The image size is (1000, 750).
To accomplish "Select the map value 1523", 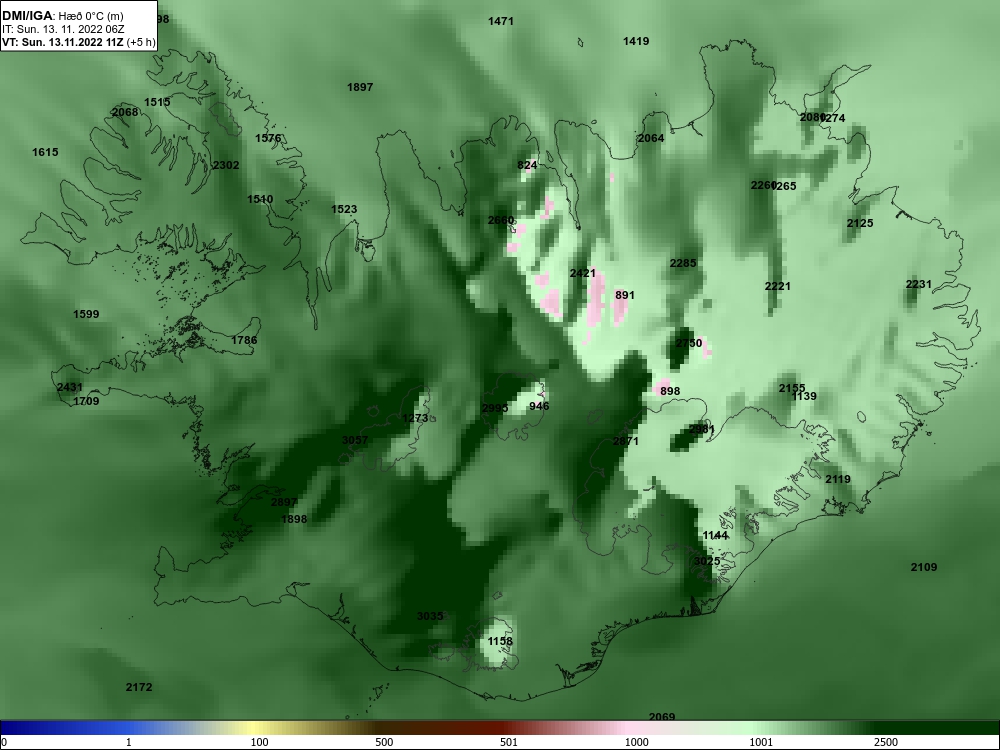I will [344, 209].
